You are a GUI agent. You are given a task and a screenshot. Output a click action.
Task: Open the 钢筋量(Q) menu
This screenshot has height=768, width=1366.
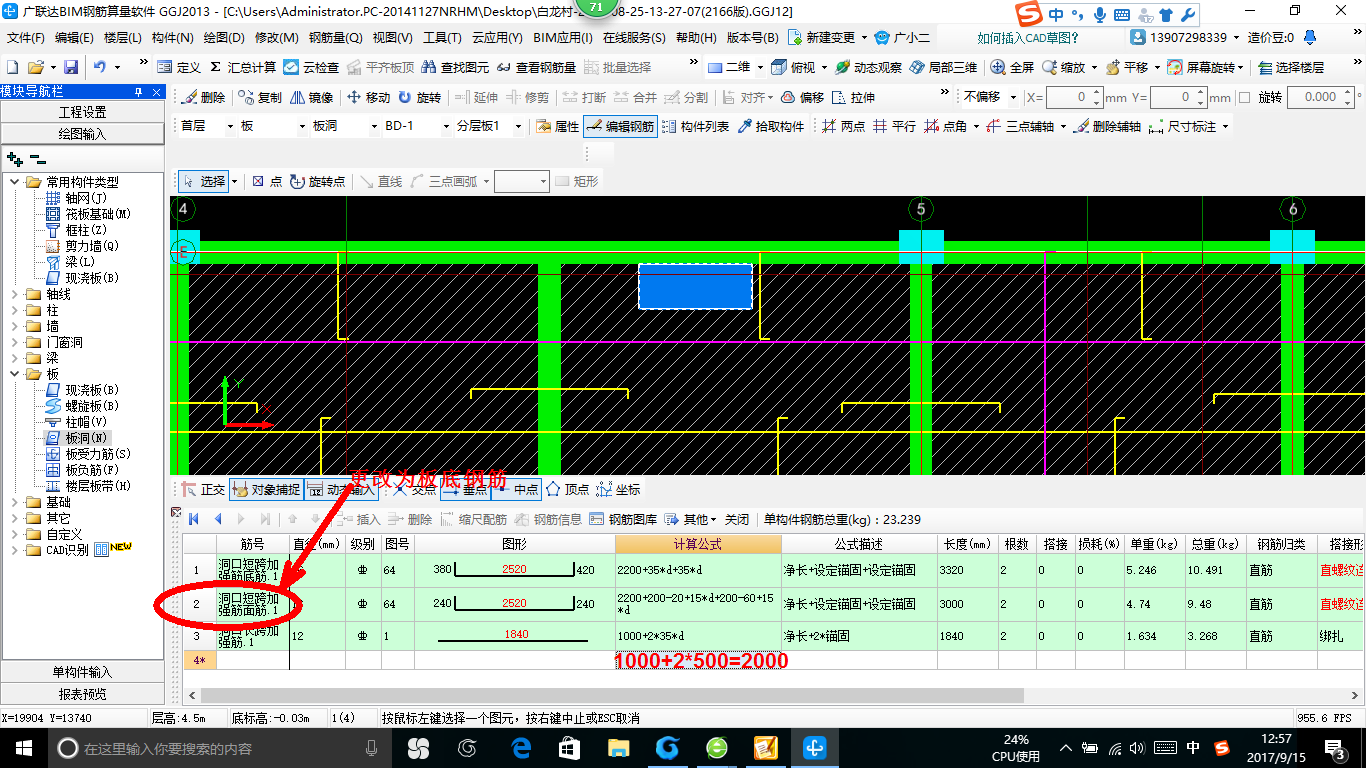pos(336,37)
